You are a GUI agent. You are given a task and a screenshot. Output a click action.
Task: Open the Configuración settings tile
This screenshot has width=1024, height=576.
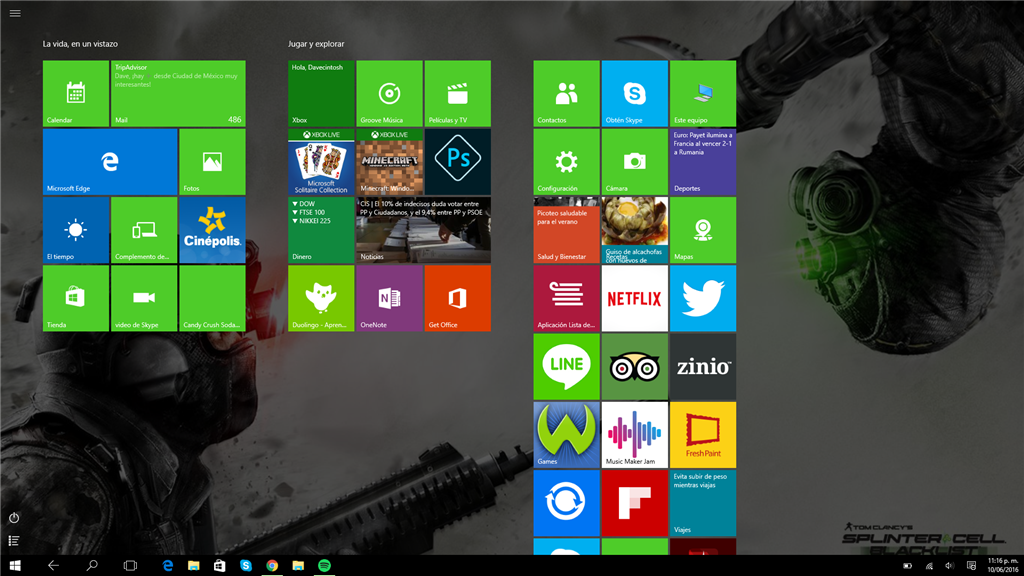coord(566,161)
